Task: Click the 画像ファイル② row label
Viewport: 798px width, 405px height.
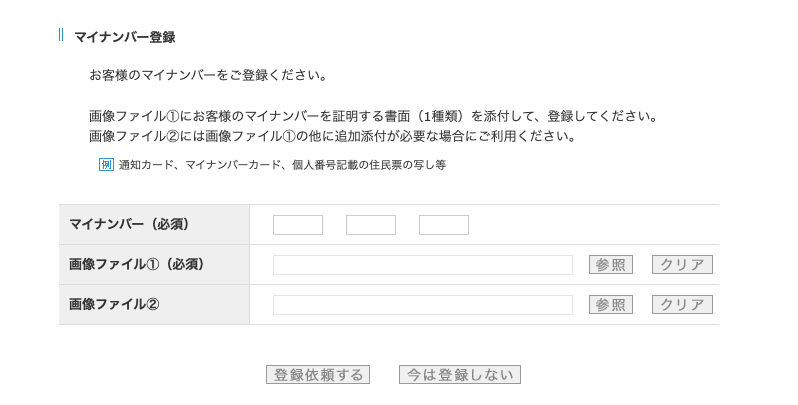Action: click(114, 304)
